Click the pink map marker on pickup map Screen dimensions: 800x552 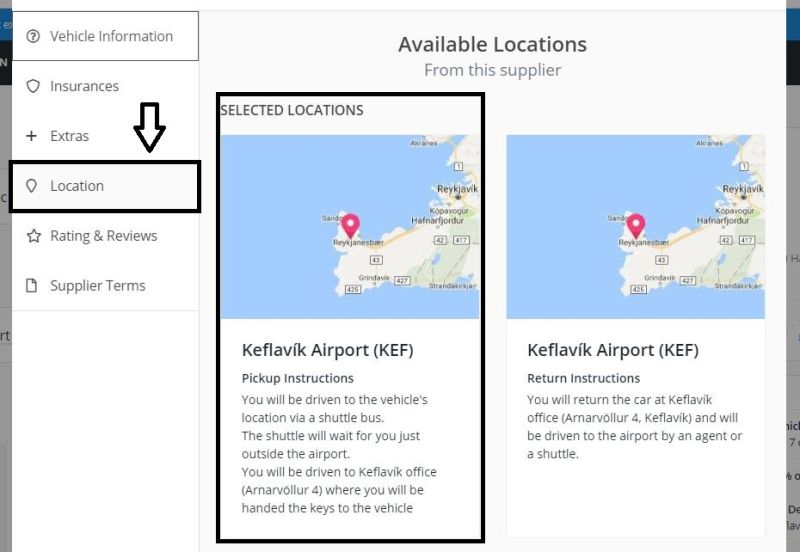[351, 226]
